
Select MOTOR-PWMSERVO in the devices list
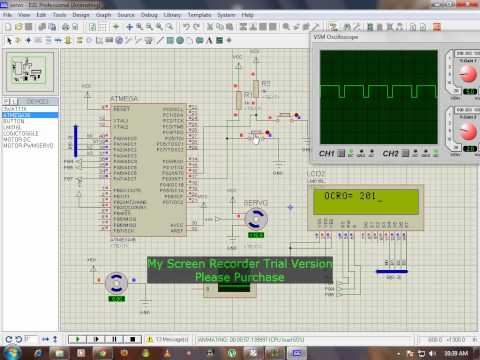28,146
